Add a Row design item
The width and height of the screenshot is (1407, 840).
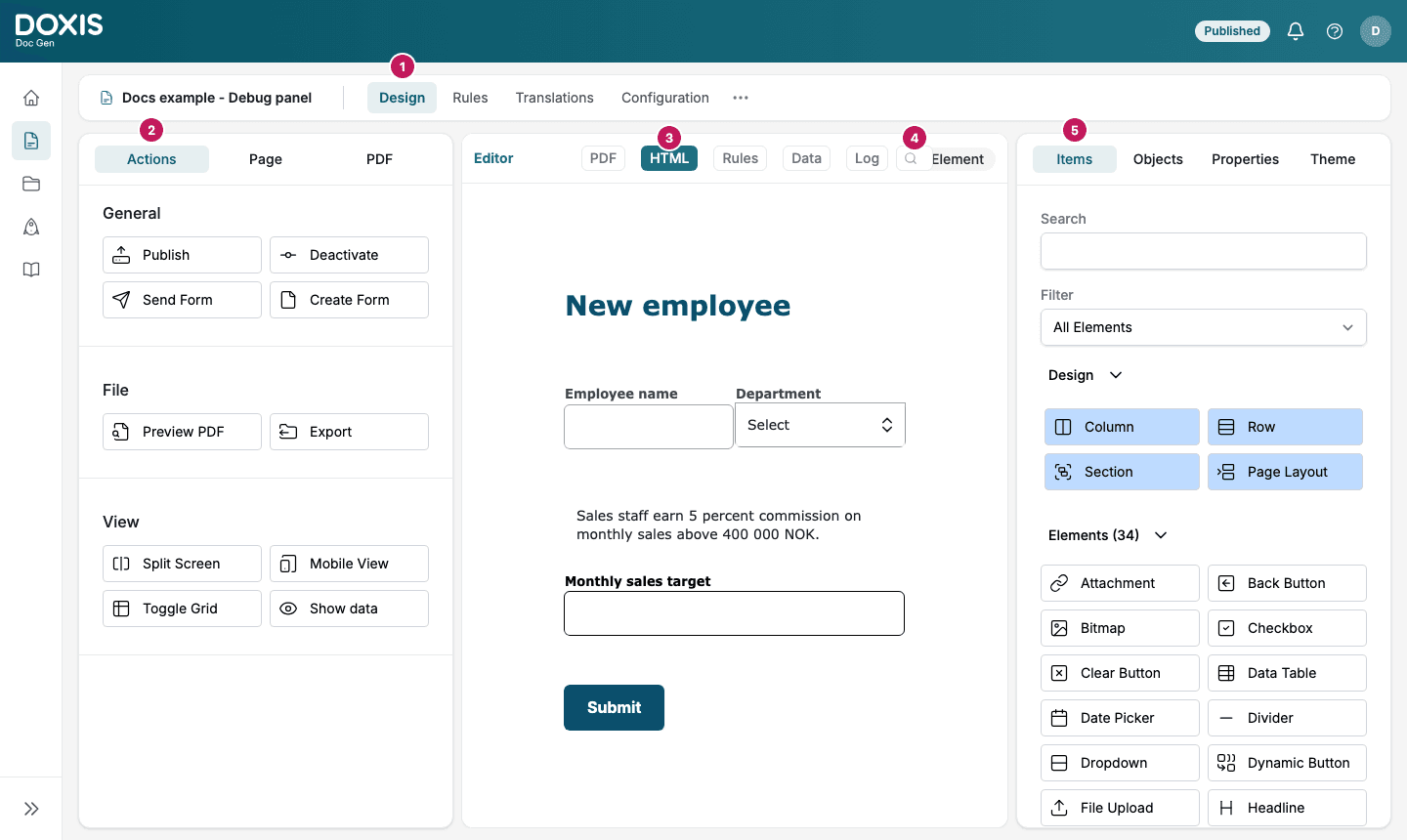click(1285, 427)
